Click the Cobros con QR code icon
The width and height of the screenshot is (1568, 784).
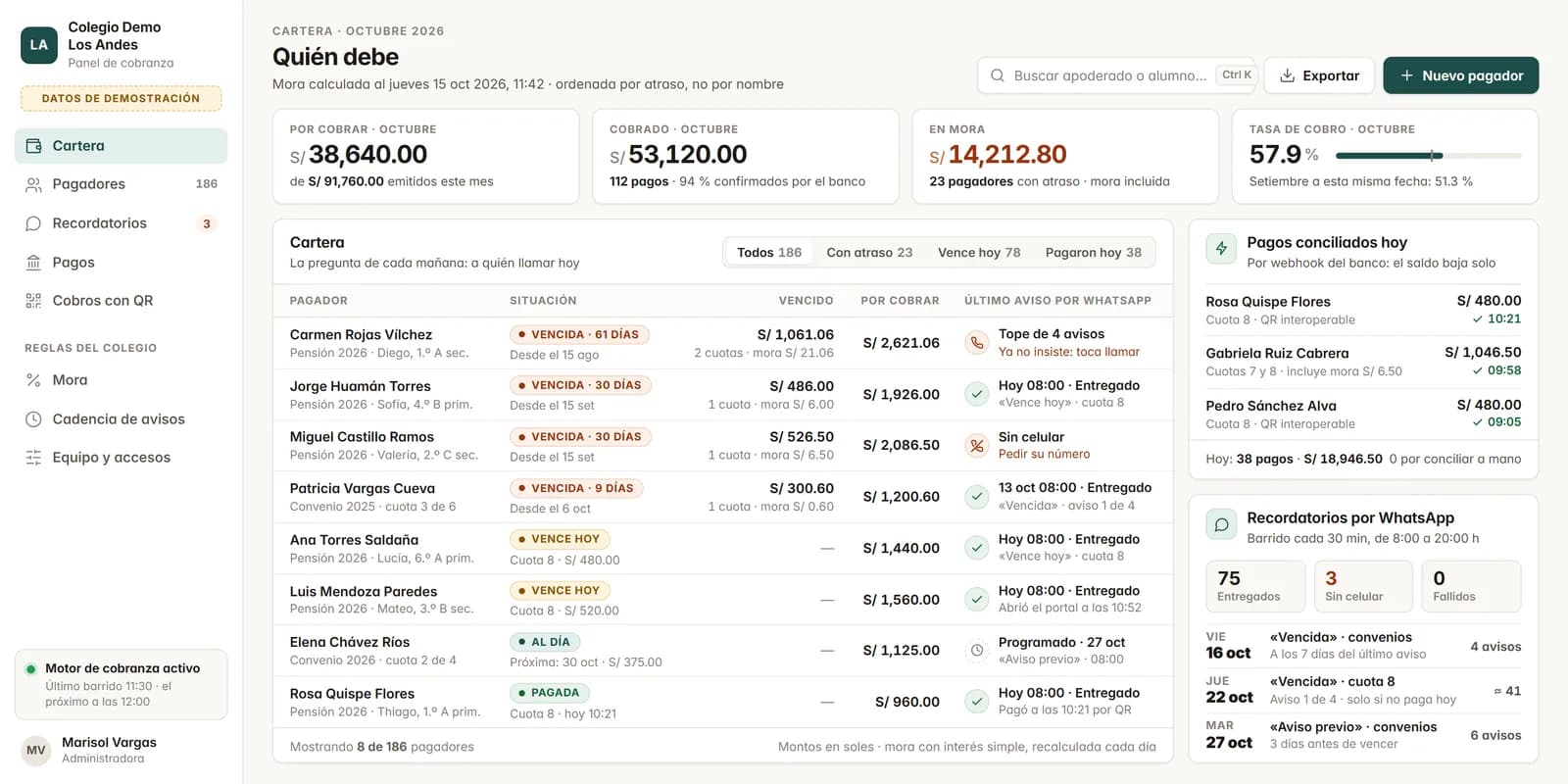(33, 301)
